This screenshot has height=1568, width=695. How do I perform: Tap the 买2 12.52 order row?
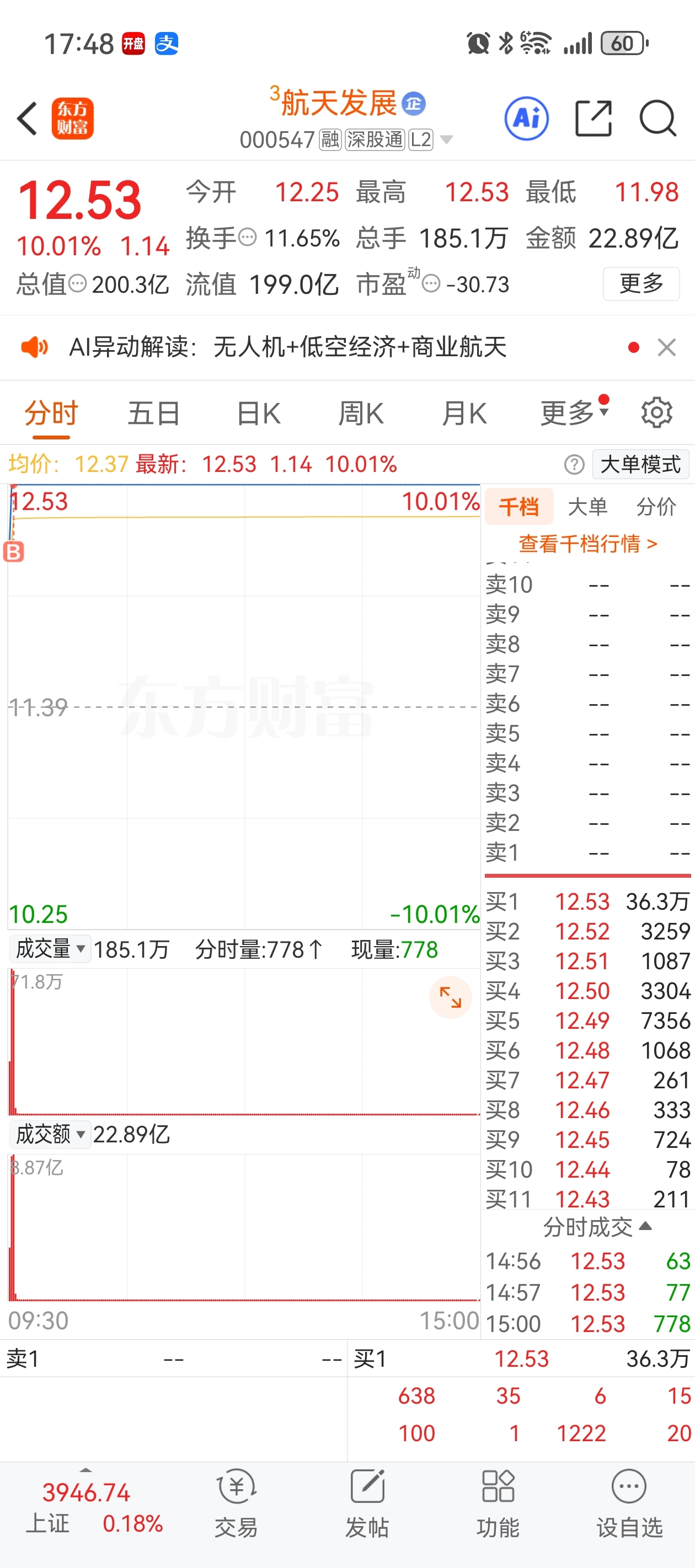588,931
